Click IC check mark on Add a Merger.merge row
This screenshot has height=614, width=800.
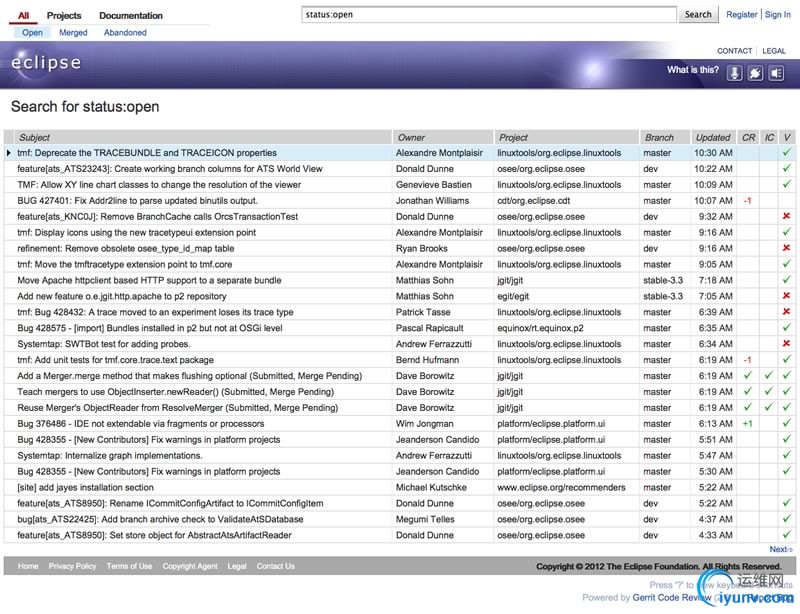[x=768, y=375]
